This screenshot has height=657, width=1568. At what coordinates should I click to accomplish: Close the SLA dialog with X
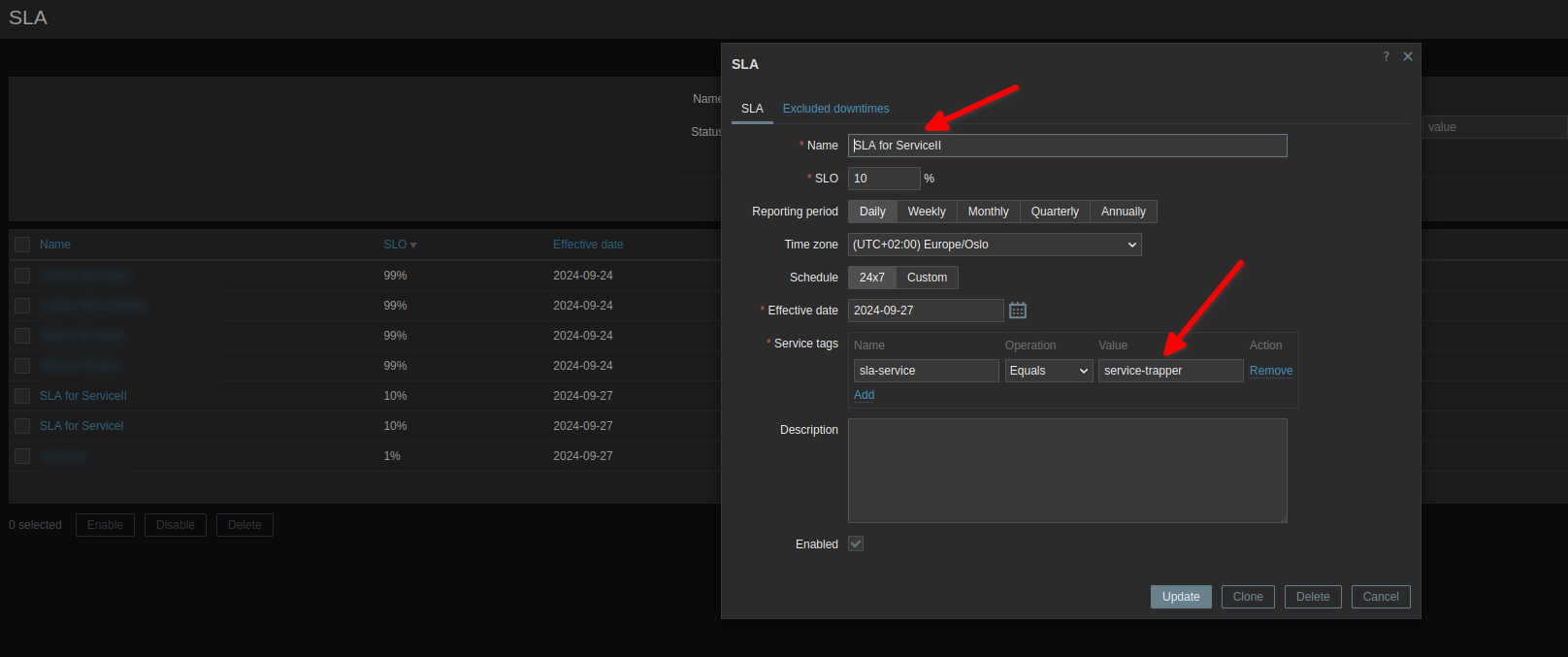click(1407, 56)
